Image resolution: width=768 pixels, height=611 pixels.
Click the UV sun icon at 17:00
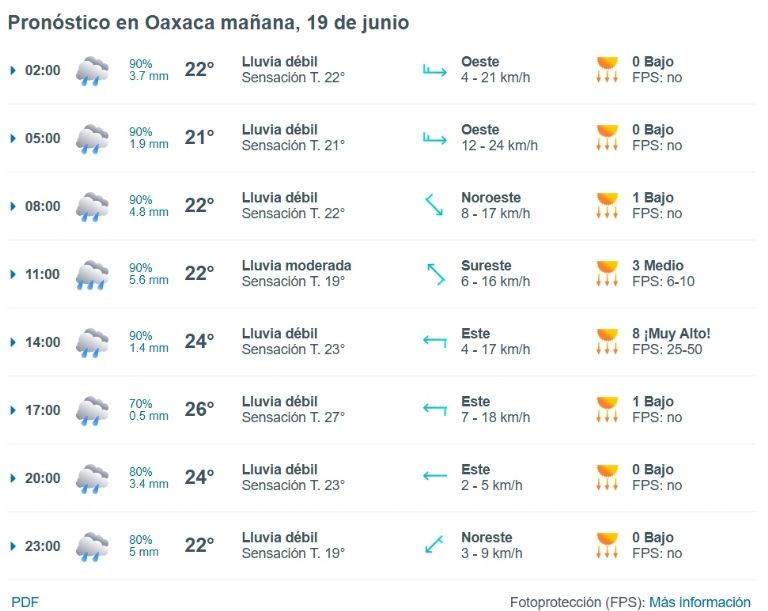coord(607,409)
